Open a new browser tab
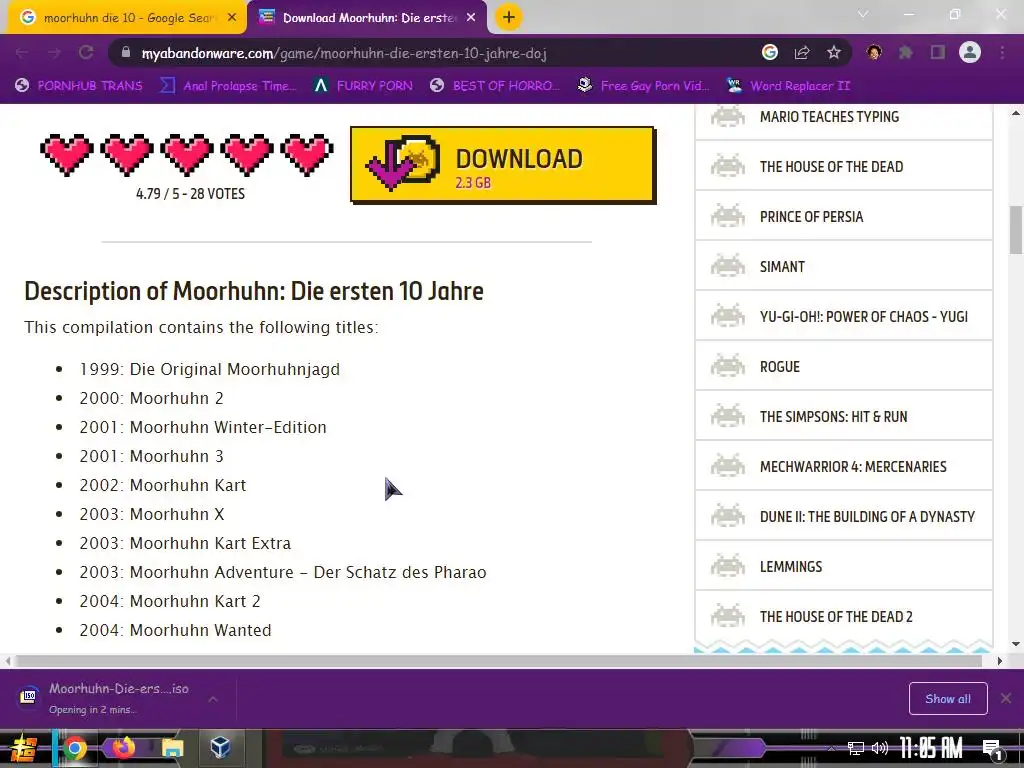This screenshot has width=1024, height=768. click(x=509, y=17)
